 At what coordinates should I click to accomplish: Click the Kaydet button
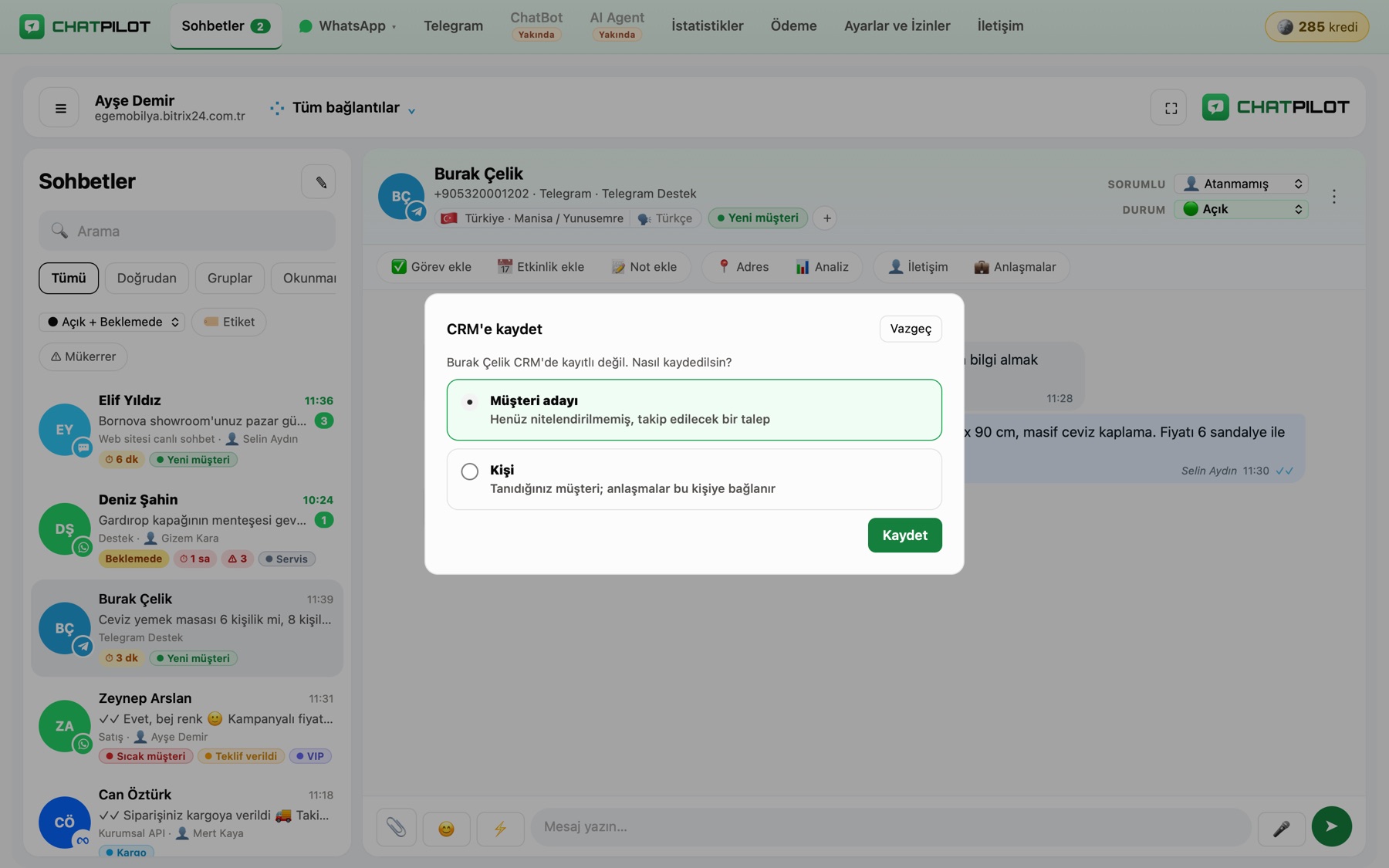[x=904, y=535]
